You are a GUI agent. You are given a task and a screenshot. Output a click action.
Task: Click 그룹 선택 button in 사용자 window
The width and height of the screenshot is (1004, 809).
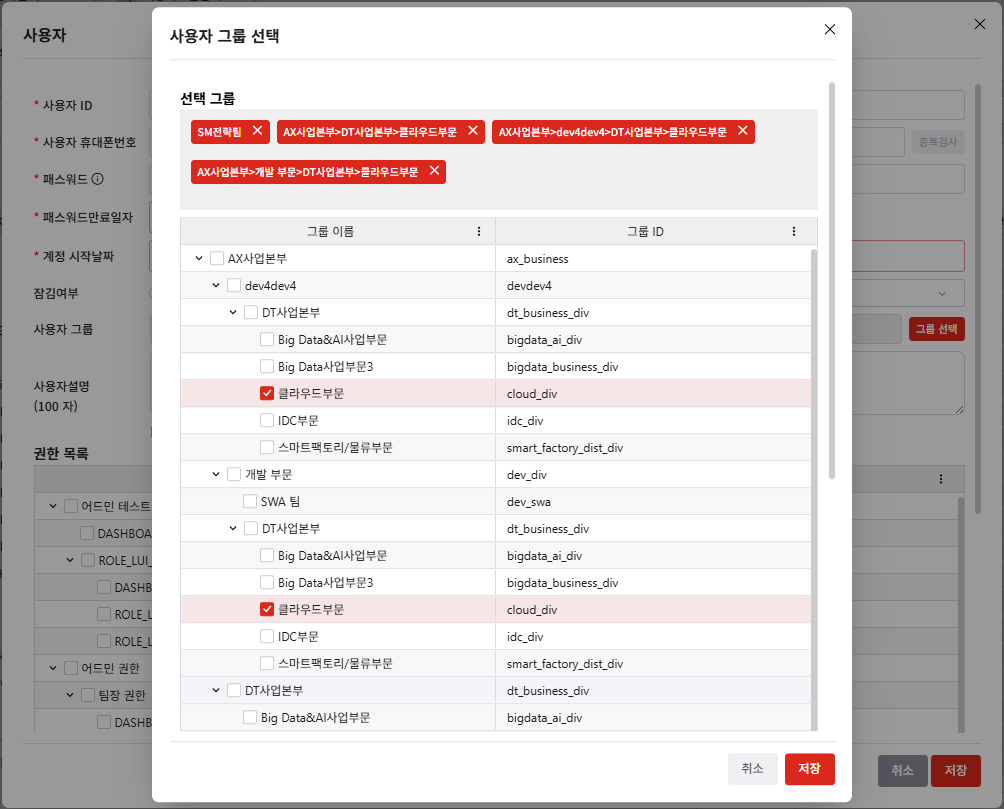click(x=936, y=329)
